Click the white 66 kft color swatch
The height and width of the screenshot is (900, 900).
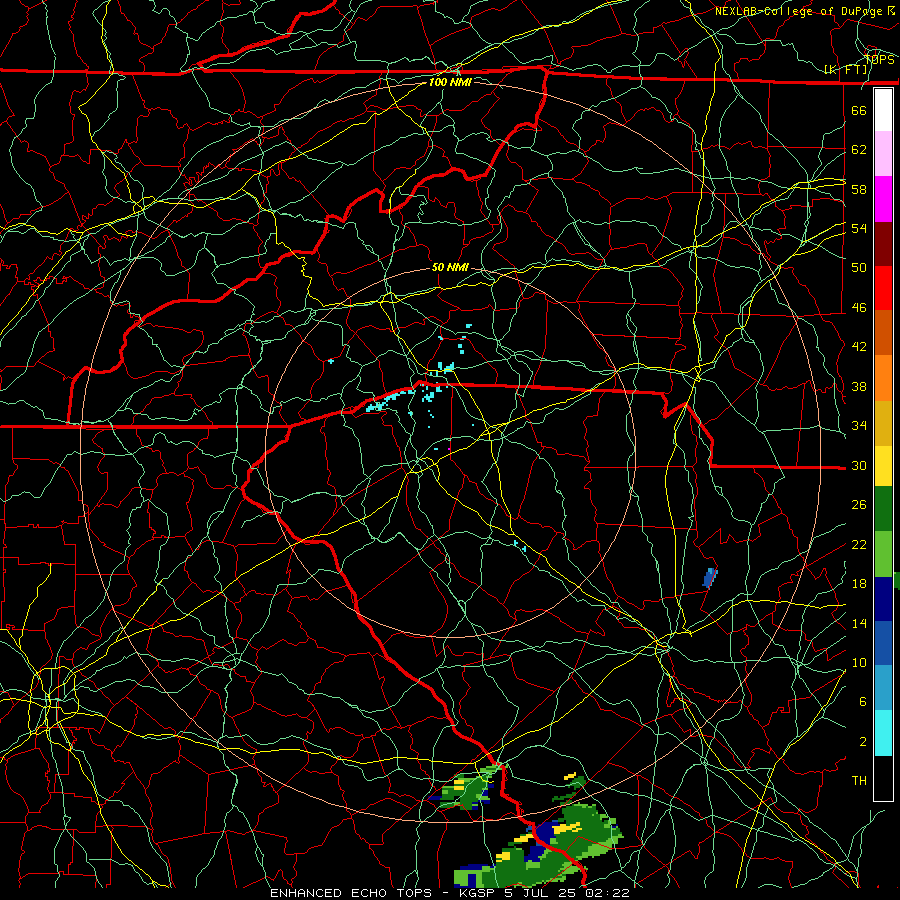883,110
